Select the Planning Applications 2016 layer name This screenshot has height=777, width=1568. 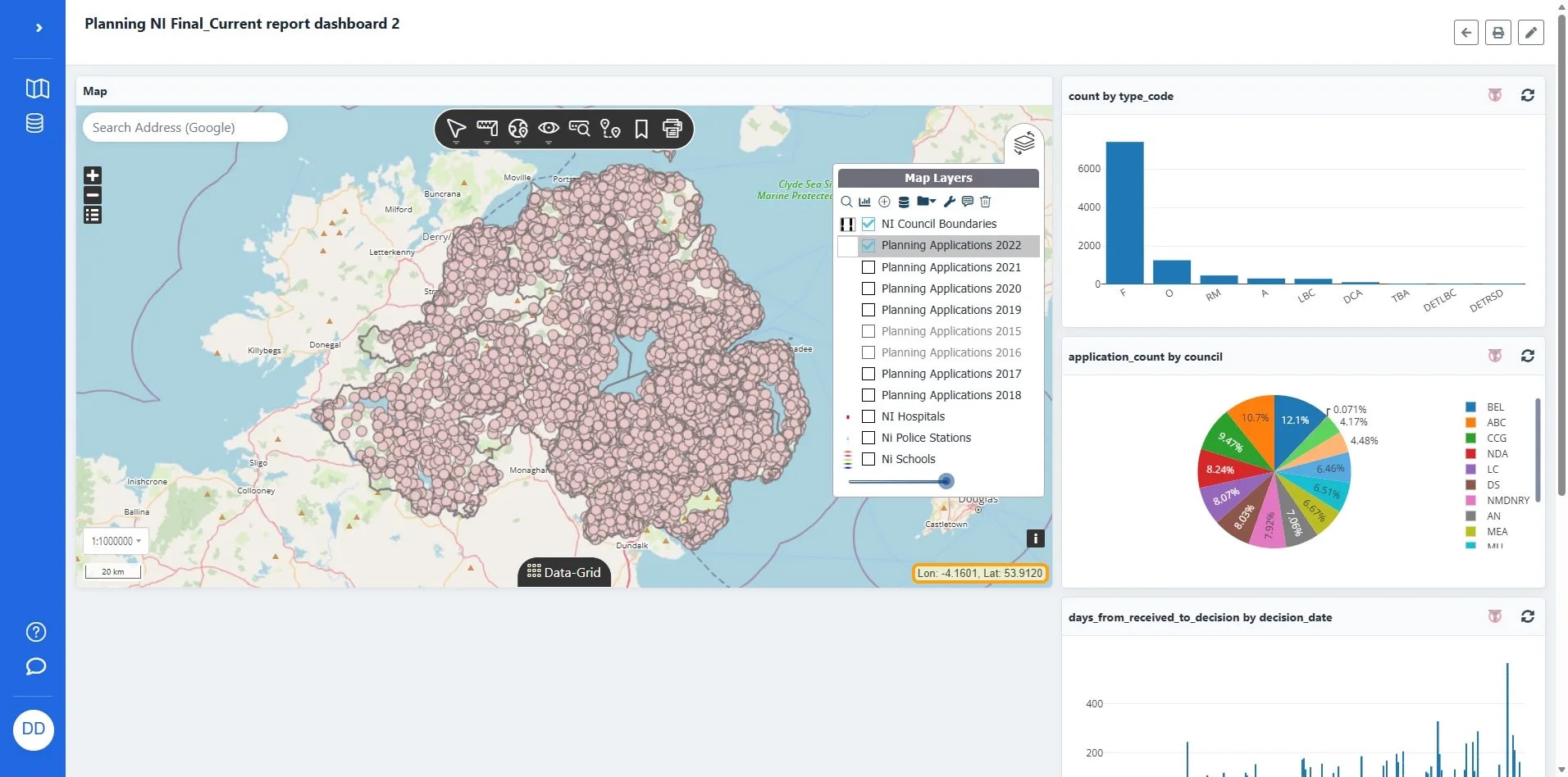951,352
